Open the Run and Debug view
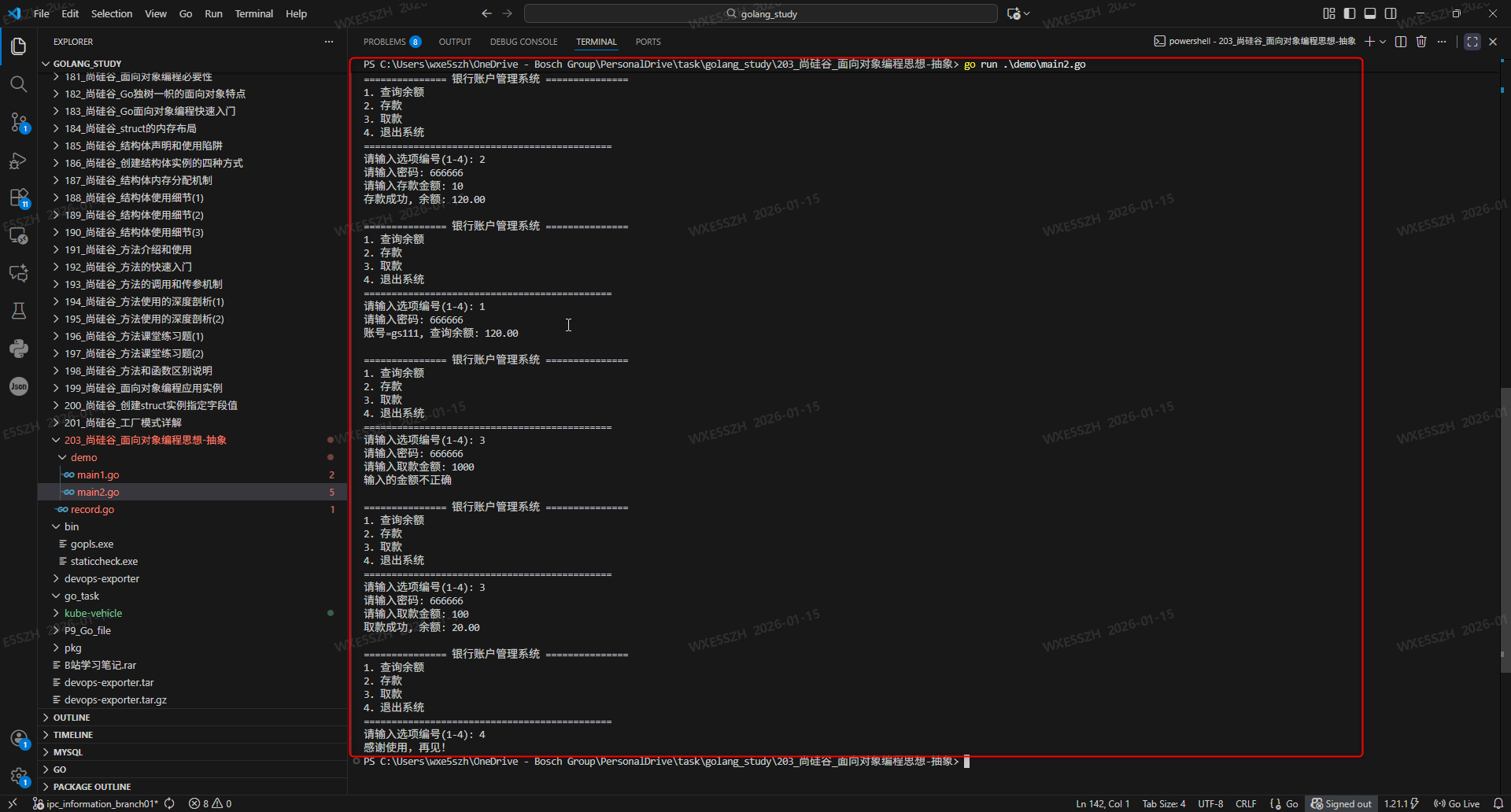This screenshot has width=1511, height=812. [19, 161]
